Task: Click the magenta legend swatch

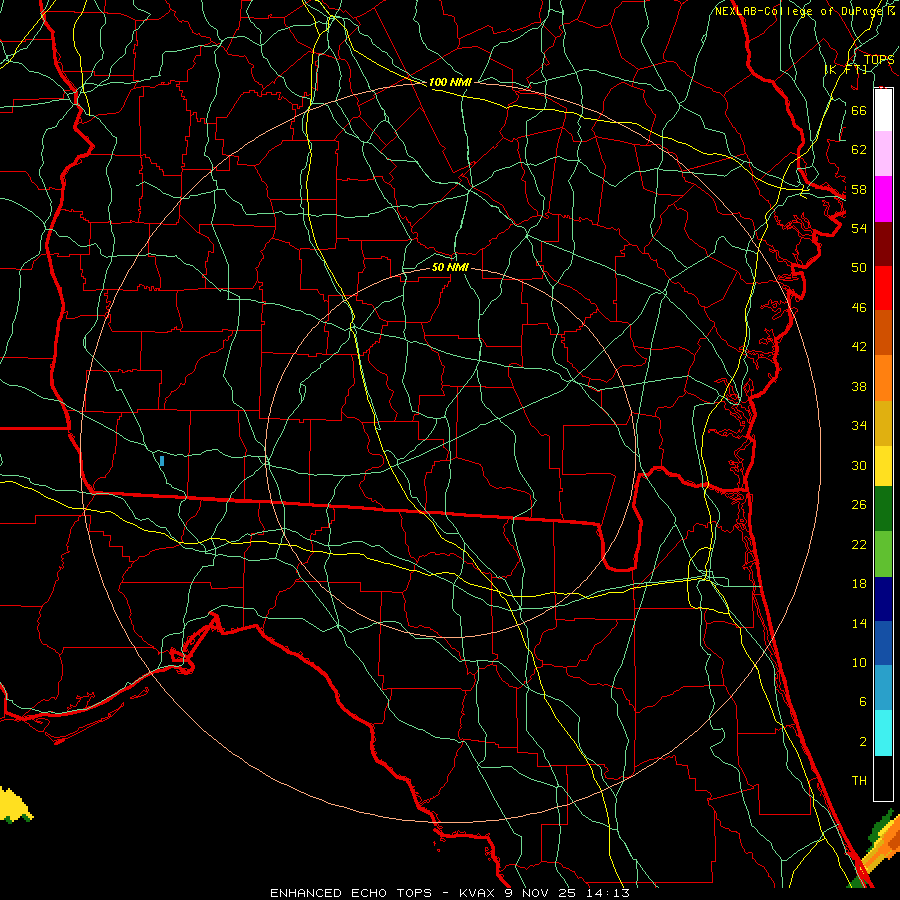Action: coord(883,199)
